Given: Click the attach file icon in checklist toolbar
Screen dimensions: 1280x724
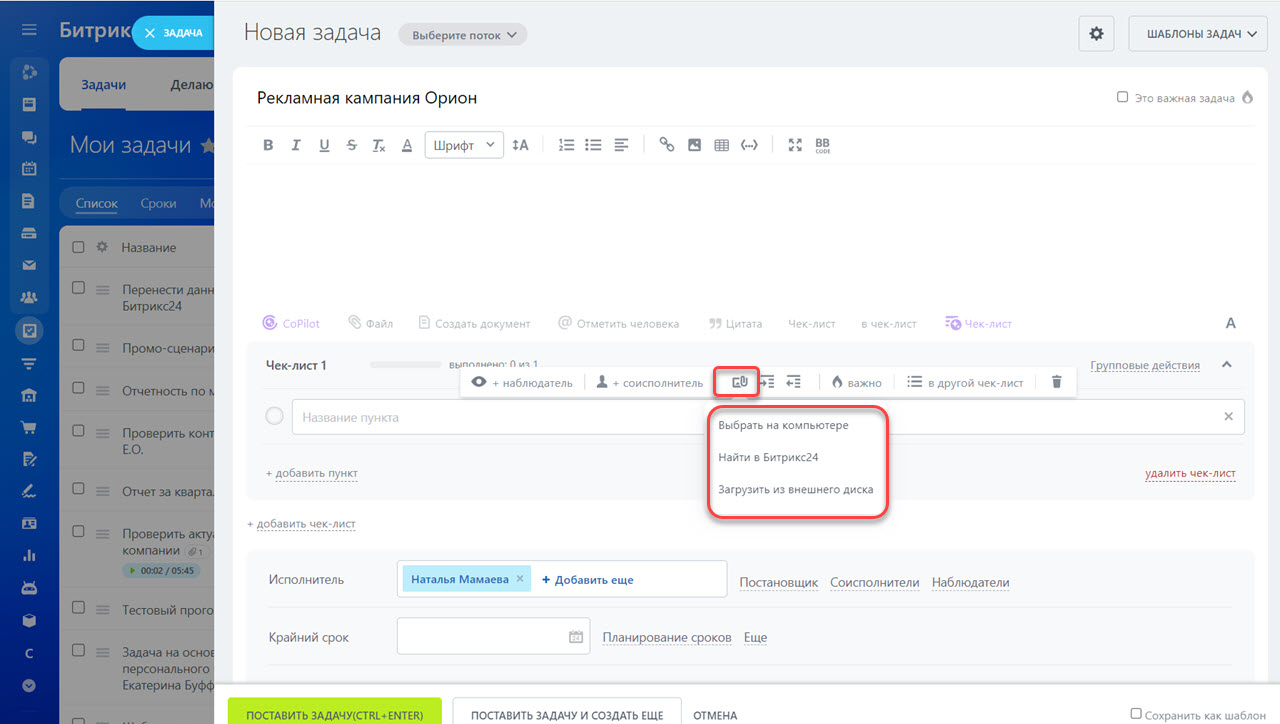Looking at the screenshot, I should (x=740, y=382).
